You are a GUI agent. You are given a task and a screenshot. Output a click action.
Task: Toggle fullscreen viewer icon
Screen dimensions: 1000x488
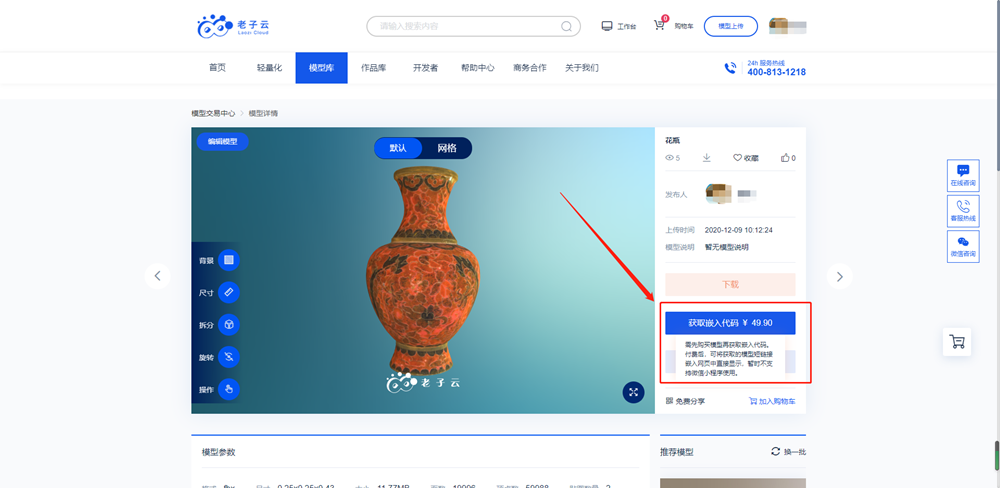coord(633,392)
